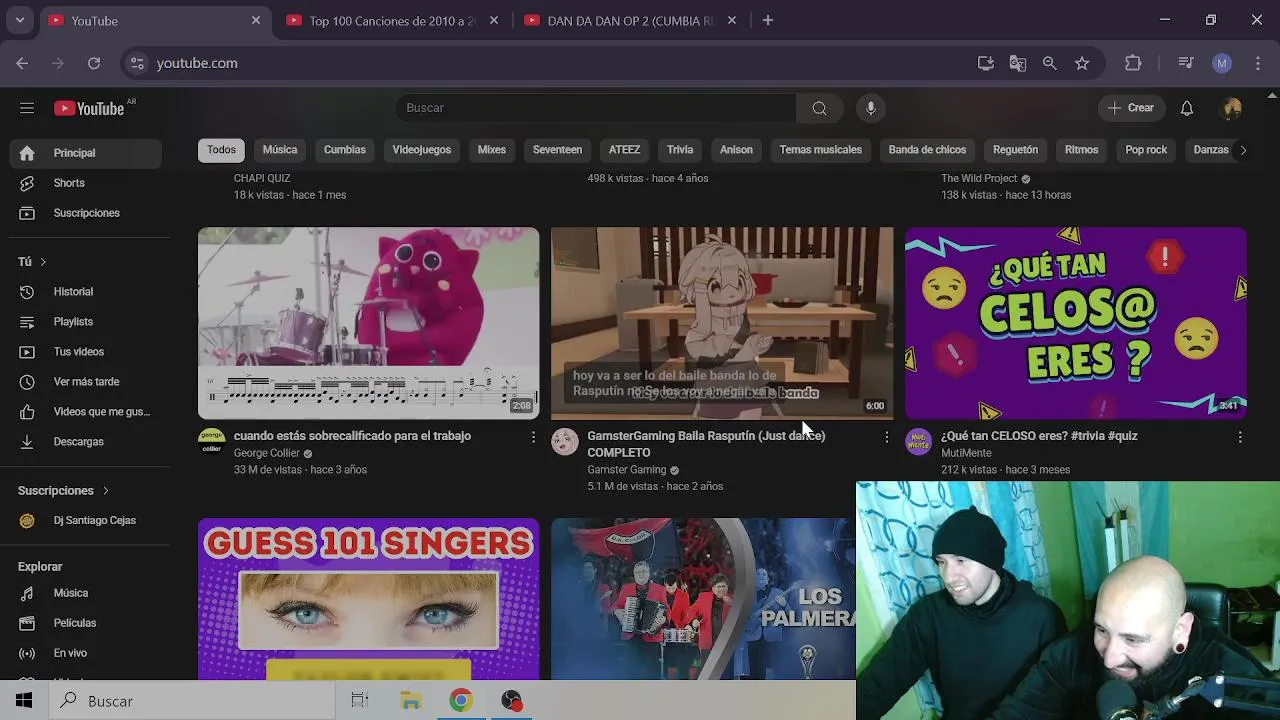This screenshot has height=720, width=1280.
Task: Open Tus videos in sidebar
Action: coord(85,352)
